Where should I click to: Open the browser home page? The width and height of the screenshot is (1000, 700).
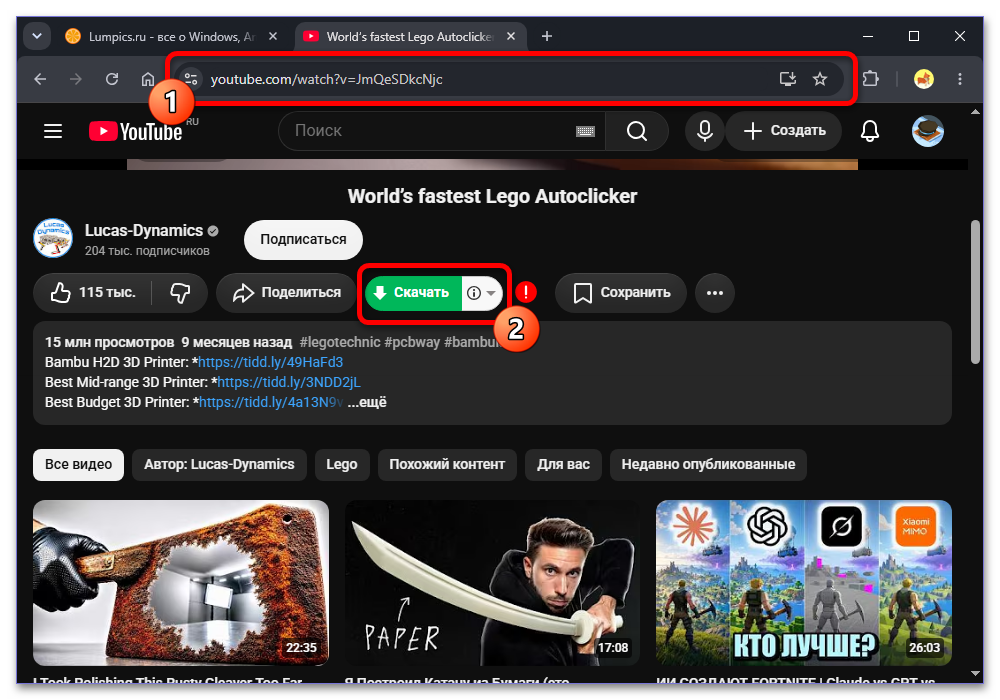148,79
